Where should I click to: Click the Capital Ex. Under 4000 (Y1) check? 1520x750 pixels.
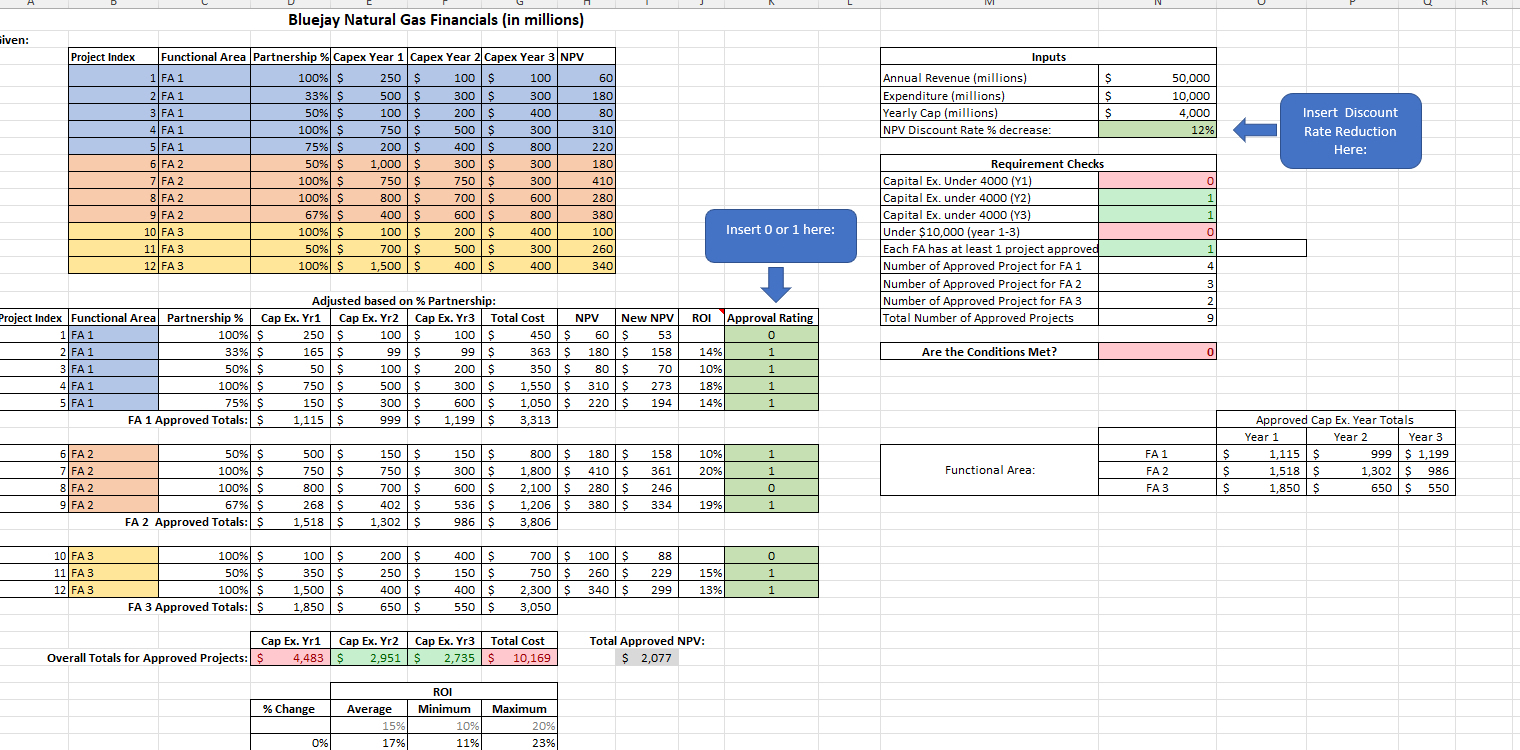pos(1155,181)
